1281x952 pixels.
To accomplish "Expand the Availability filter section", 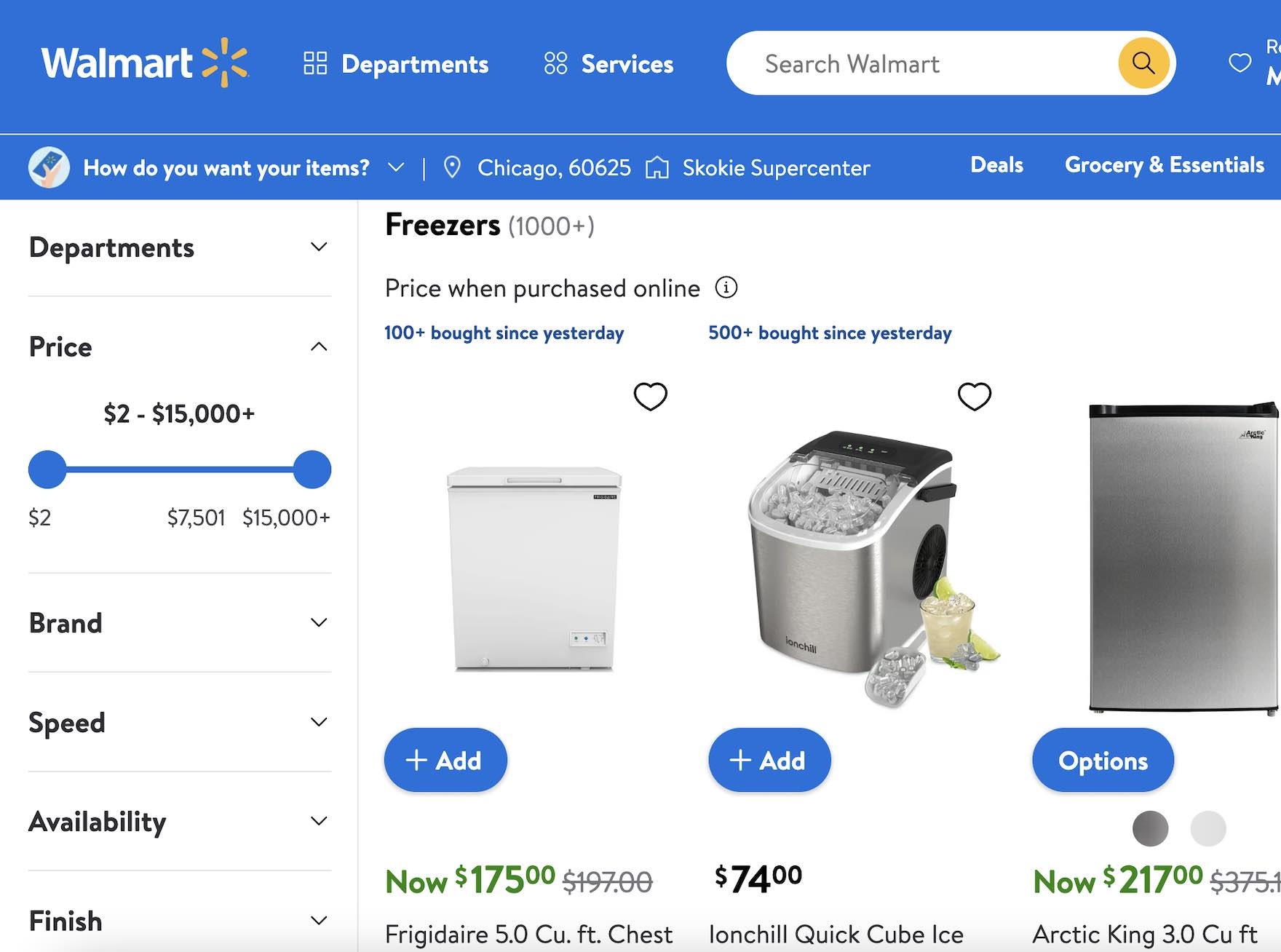I will (x=319, y=821).
